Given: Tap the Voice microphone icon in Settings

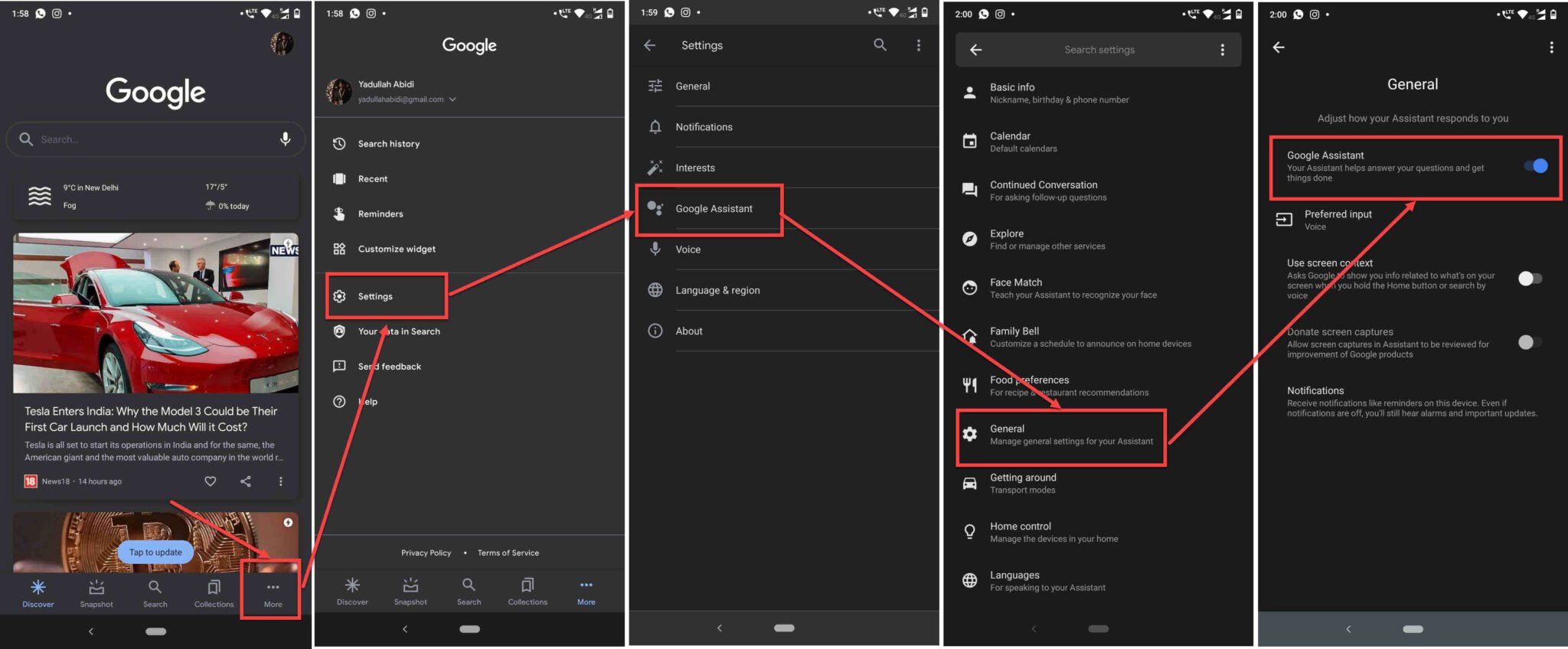Looking at the screenshot, I should click(x=655, y=249).
